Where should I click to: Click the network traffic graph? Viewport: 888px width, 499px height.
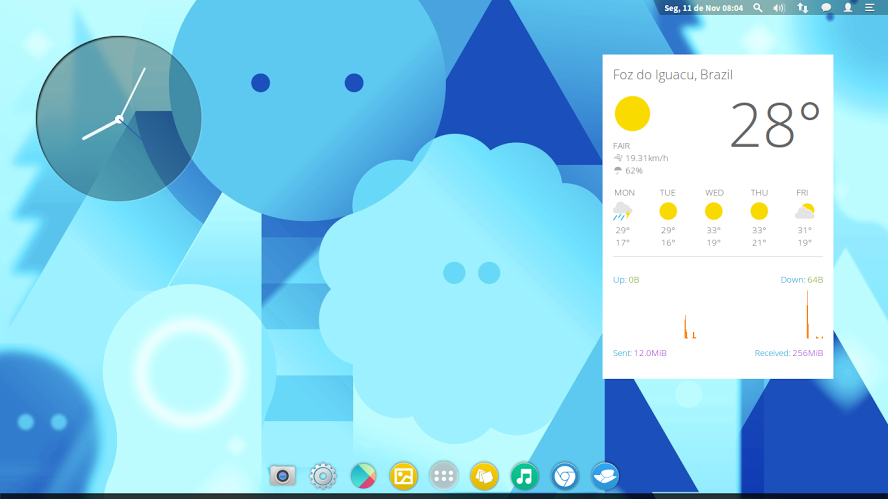click(x=718, y=315)
